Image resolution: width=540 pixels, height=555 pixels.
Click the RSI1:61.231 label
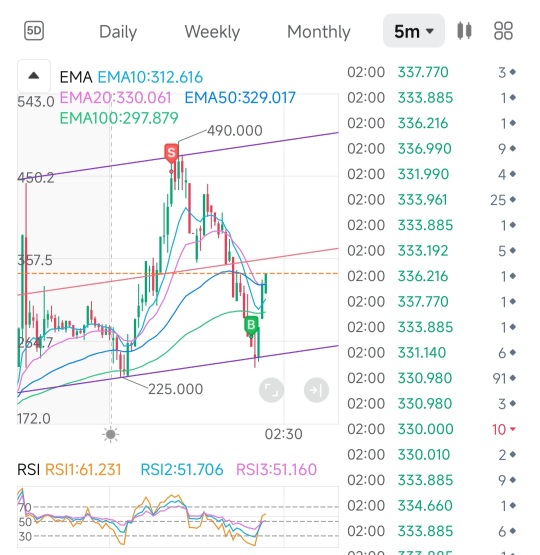click(83, 470)
